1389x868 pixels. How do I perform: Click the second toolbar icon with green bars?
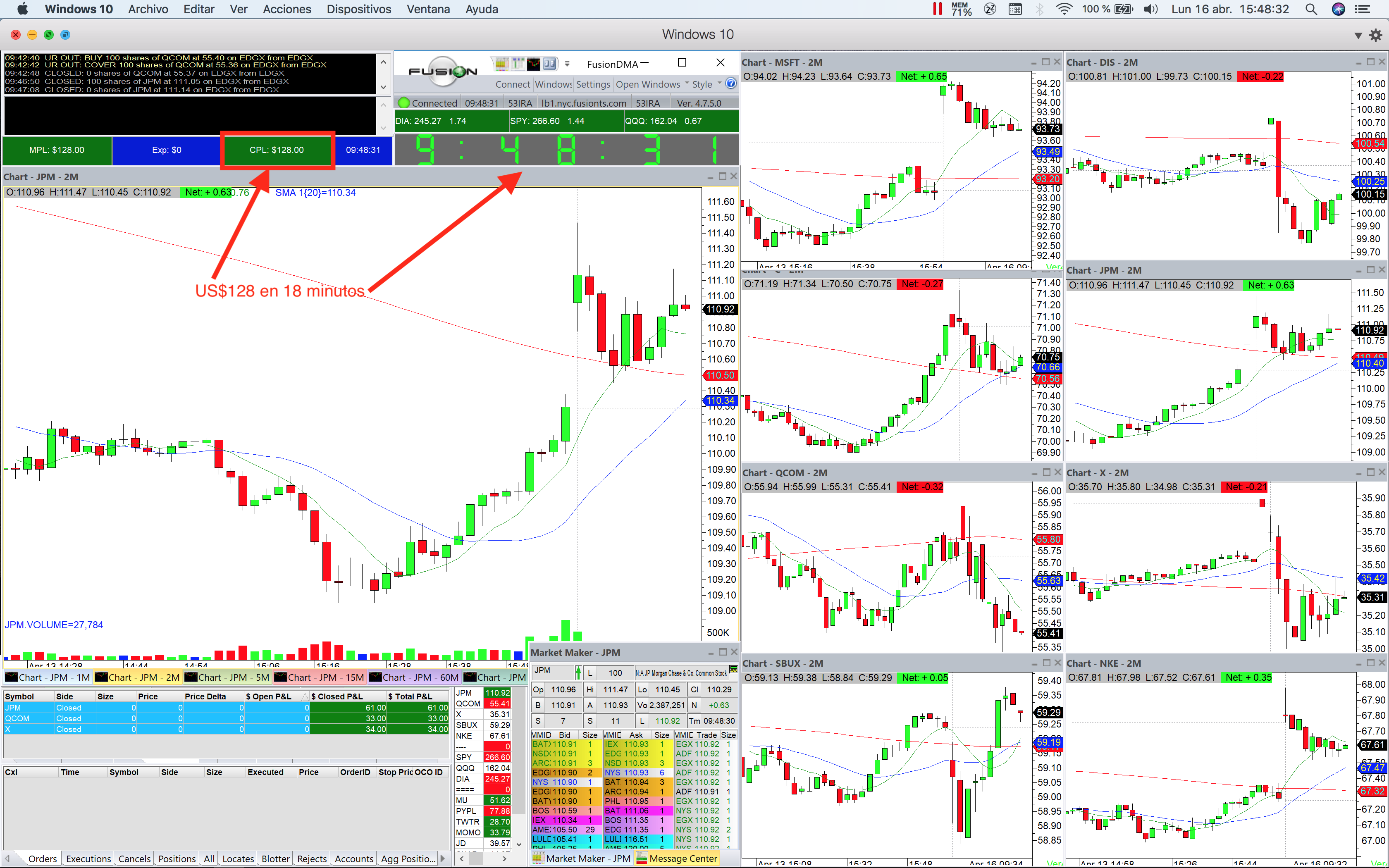point(518,64)
